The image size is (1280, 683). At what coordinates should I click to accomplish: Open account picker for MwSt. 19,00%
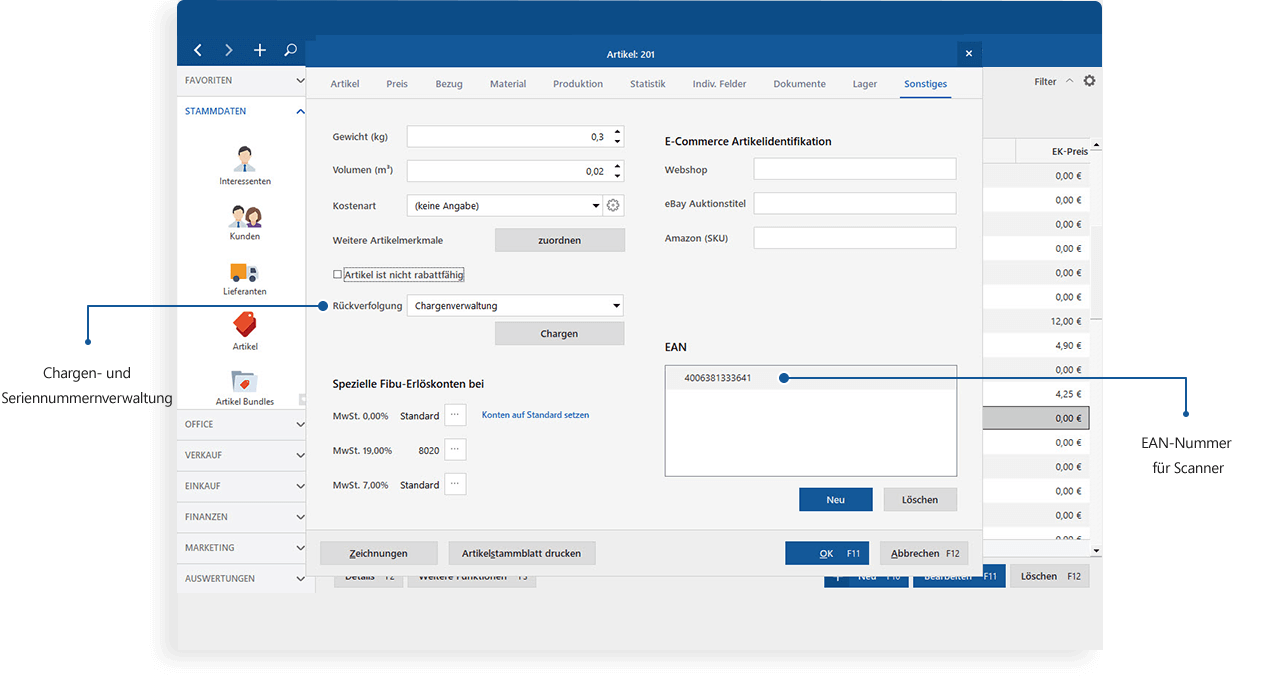tap(455, 450)
